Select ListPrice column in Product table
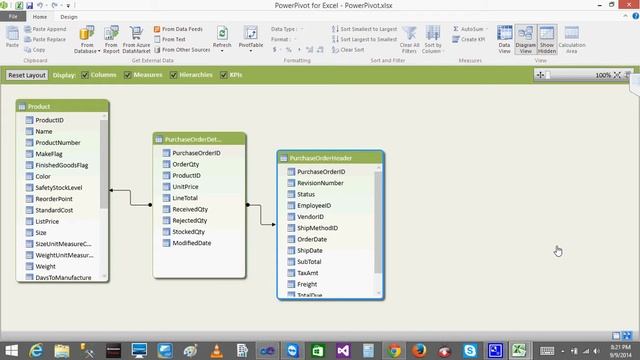 47,221
